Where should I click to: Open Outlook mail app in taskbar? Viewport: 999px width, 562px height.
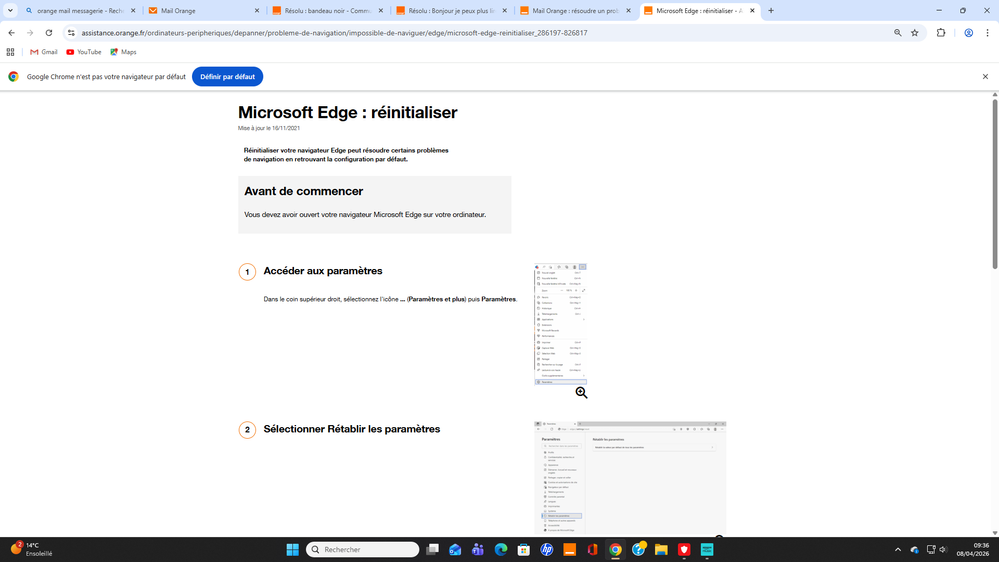click(x=455, y=549)
